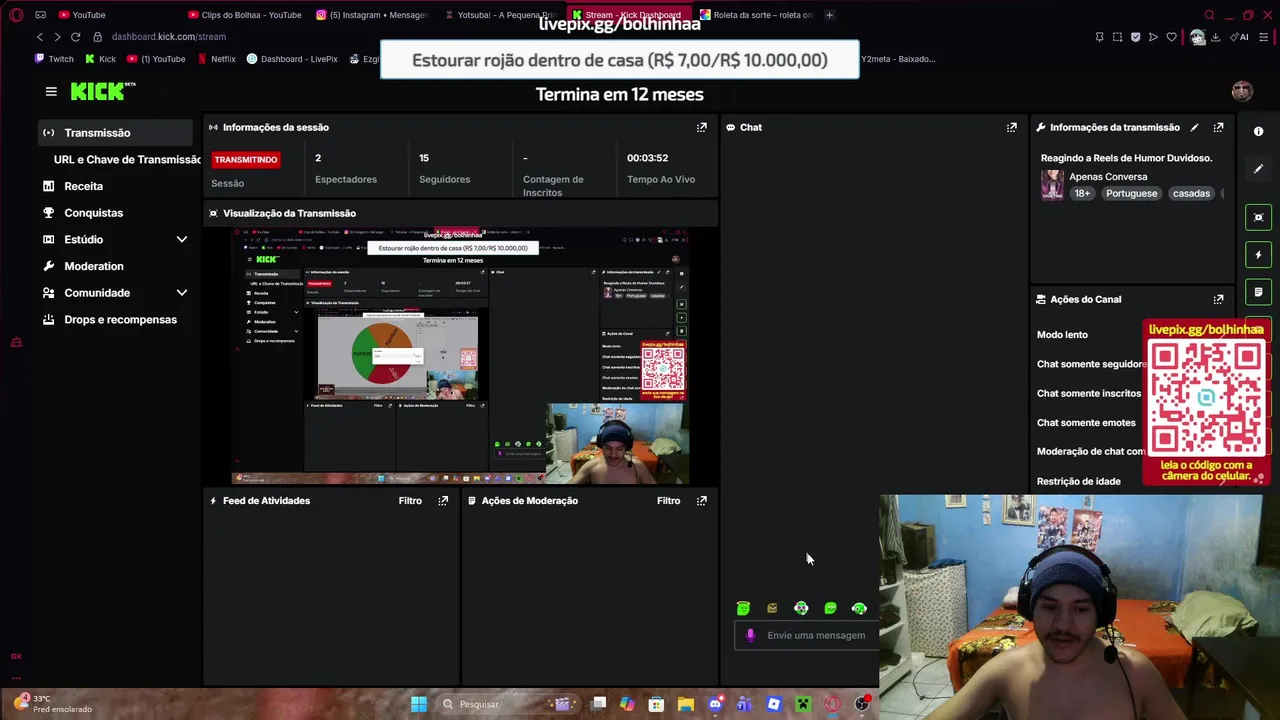Open the Roblox taskbar icon

pos(773,704)
